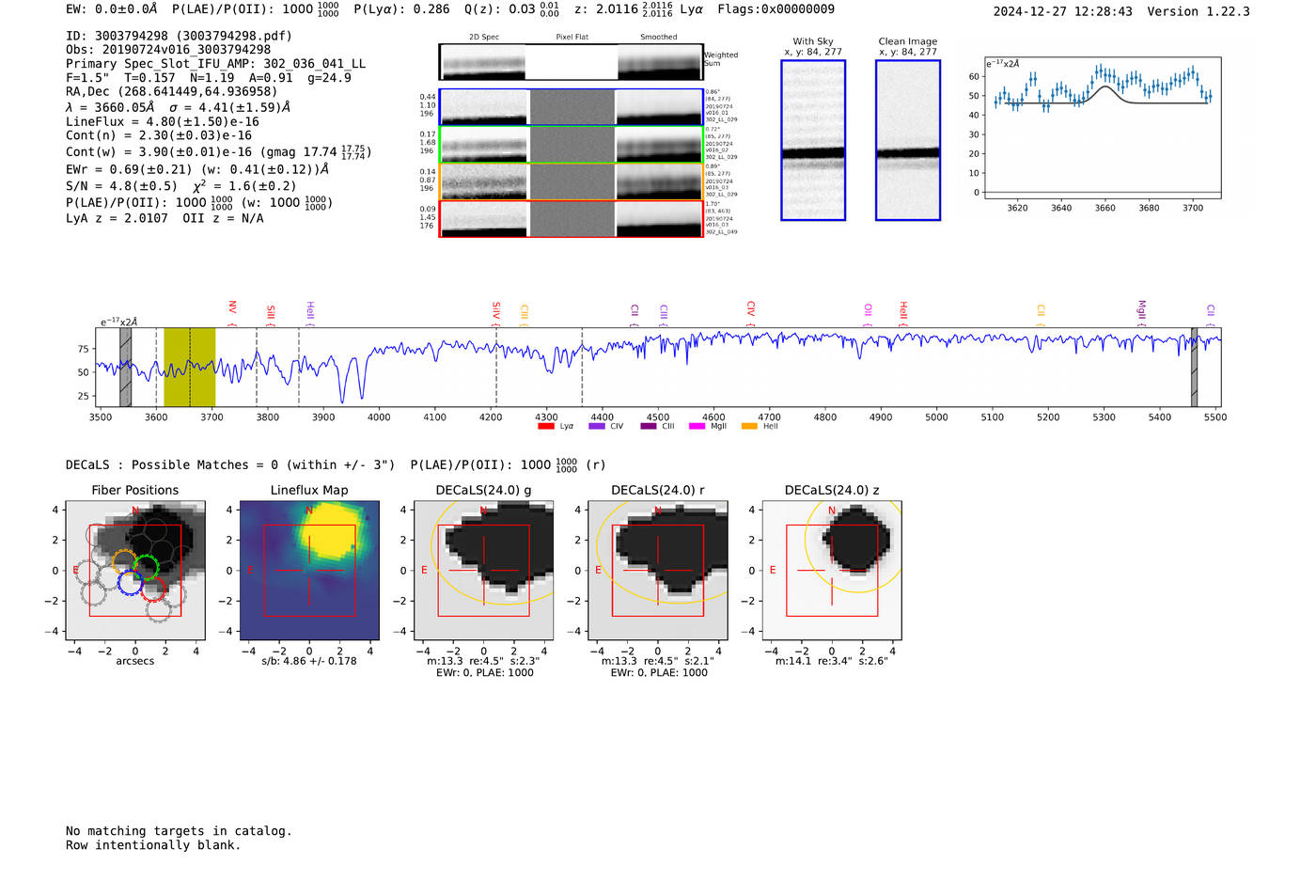
Task: Click the 'EWr = 0.69(±0.21)' line
Action: (197, 170)
